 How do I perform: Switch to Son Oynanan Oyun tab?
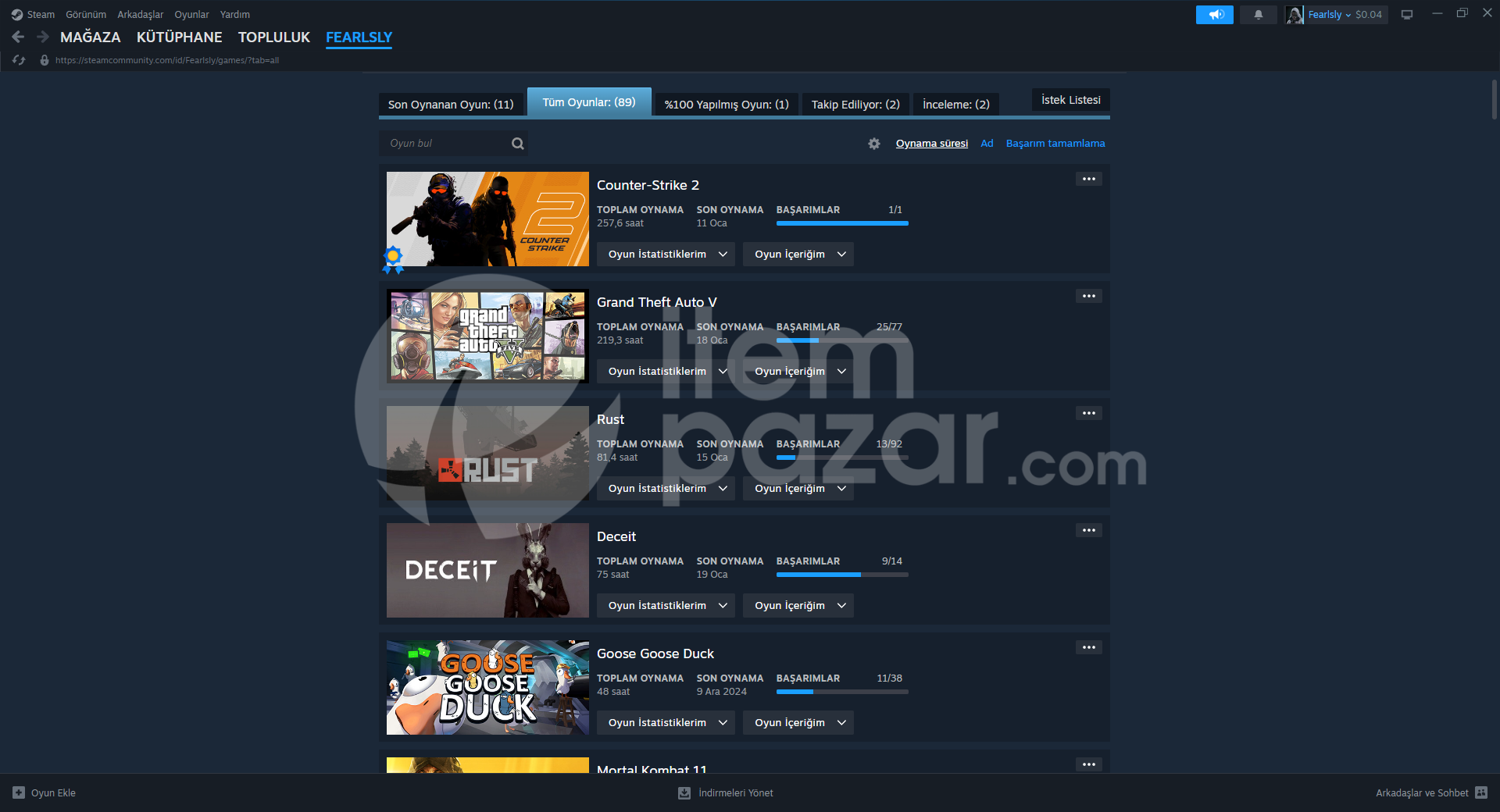pyautogui.click(x=451, y=105)
